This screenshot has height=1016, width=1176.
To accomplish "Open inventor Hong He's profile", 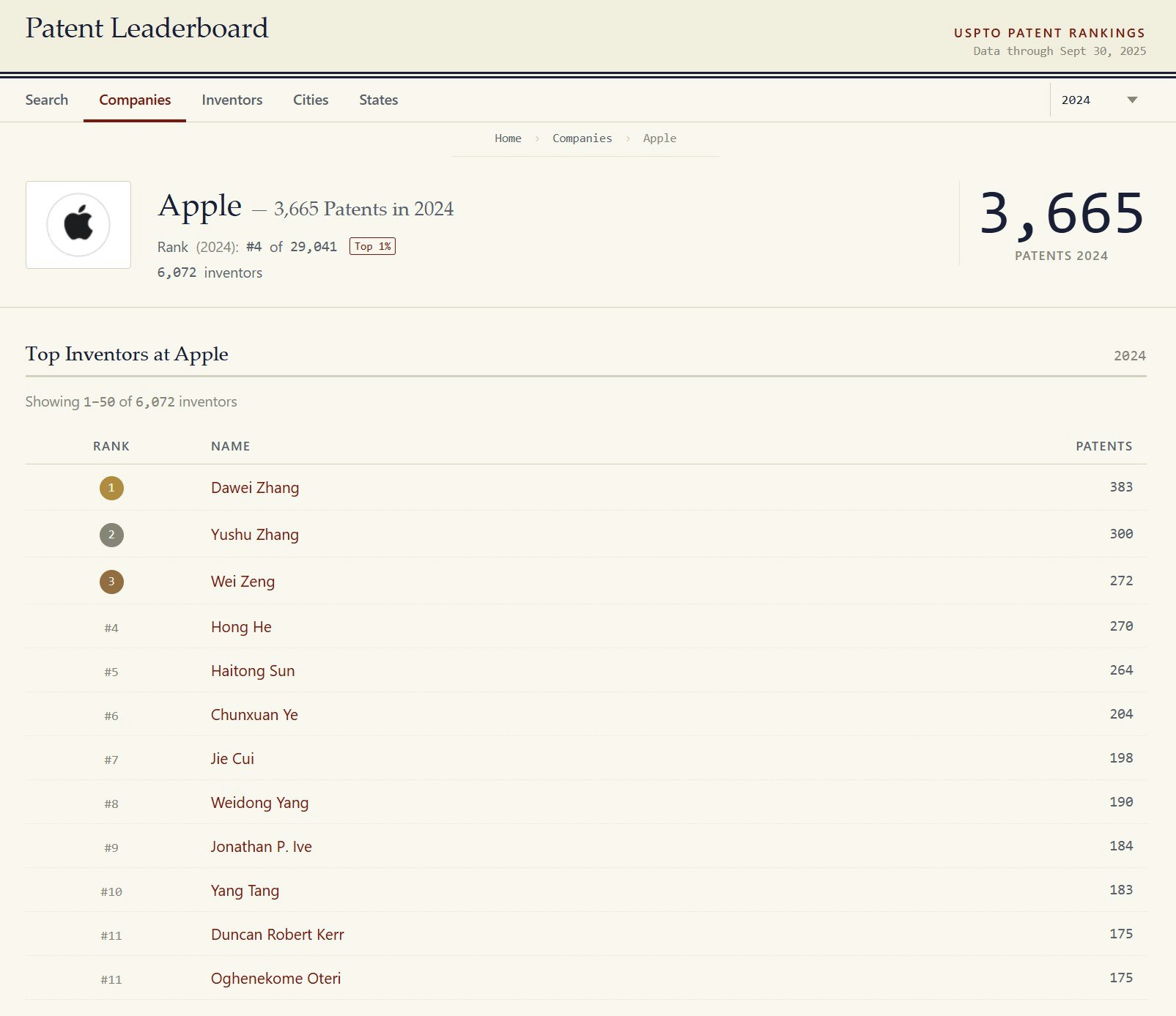I will [x=241, y=627].
